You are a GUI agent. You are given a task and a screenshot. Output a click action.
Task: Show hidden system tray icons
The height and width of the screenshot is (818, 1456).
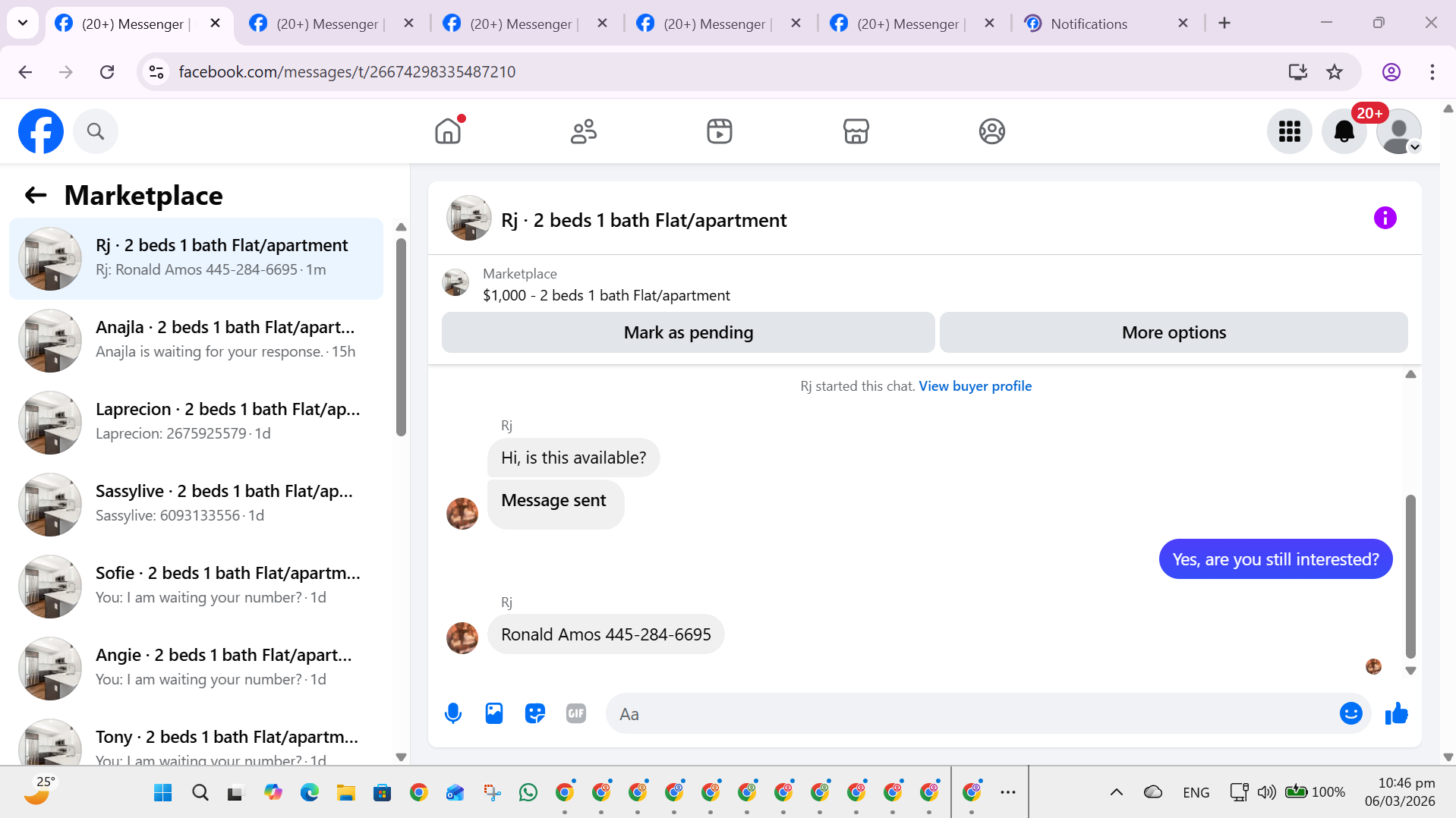[1116, 792]
